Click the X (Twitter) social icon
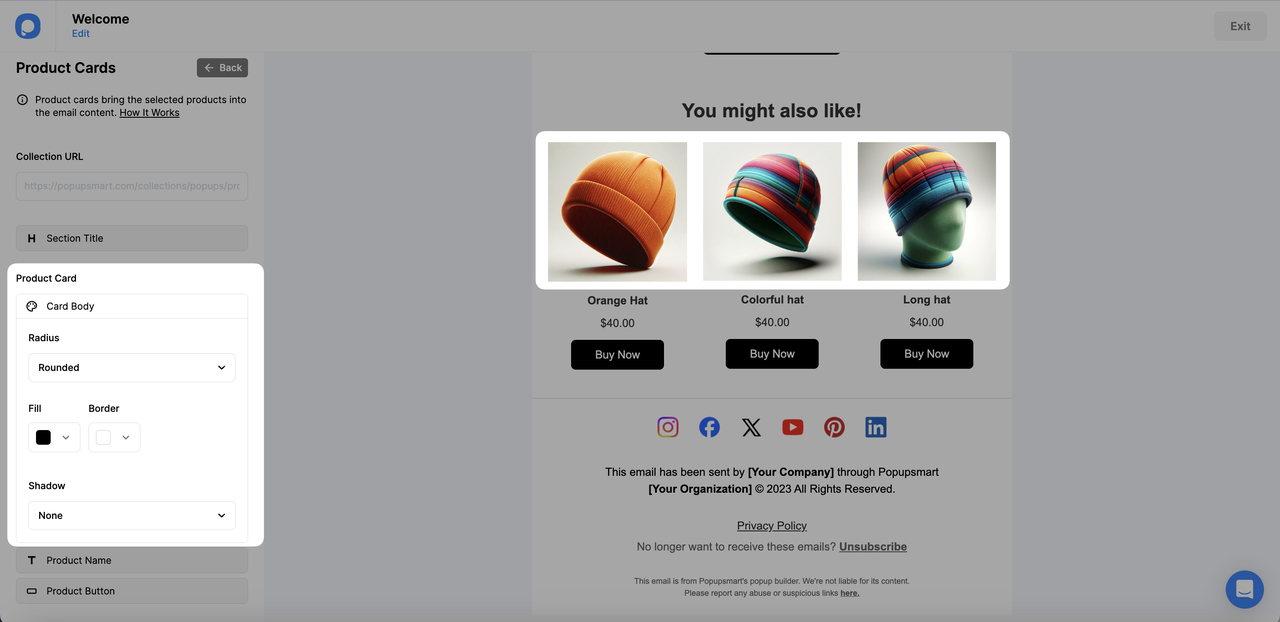 click(x=751, y=427)
